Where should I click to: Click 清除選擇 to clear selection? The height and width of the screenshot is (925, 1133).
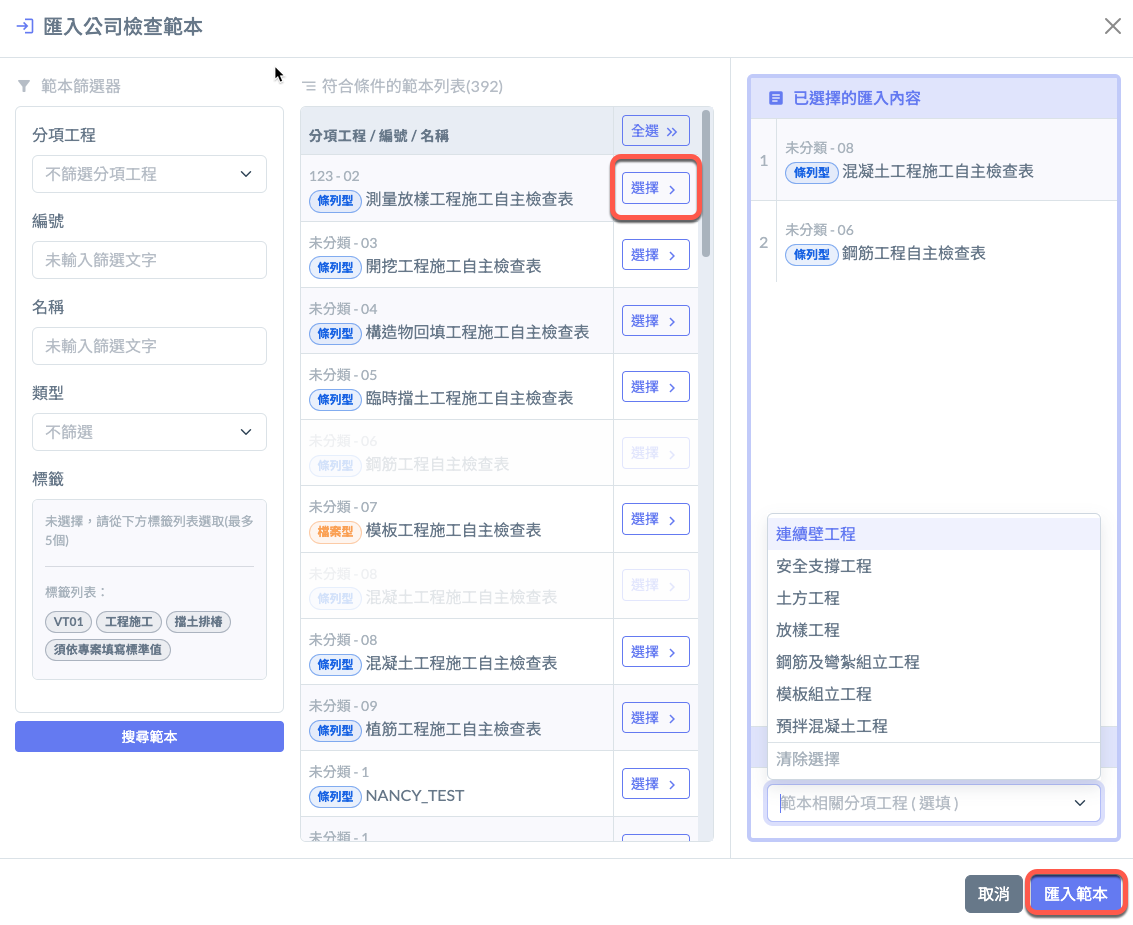808,759
